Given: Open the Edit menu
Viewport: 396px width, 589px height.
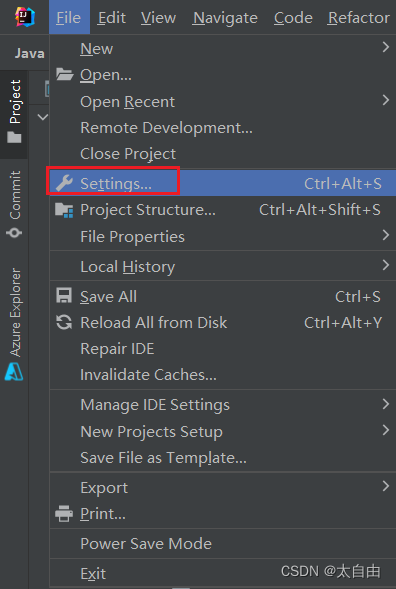Looking at the screenshot, I should click(112, 18).
